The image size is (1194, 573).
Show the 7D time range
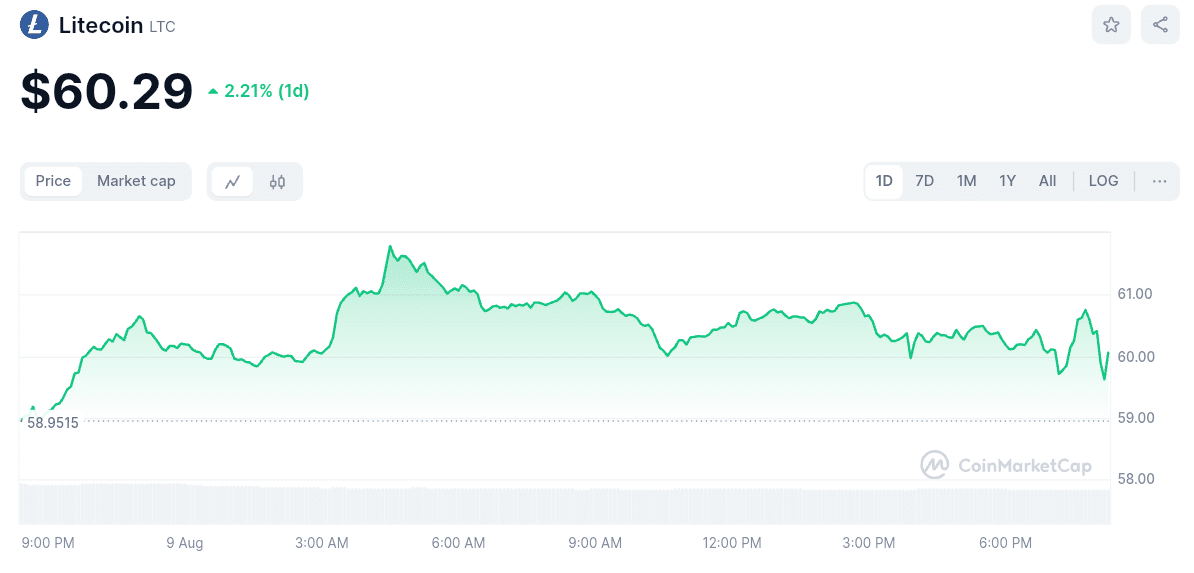[925, 181]
